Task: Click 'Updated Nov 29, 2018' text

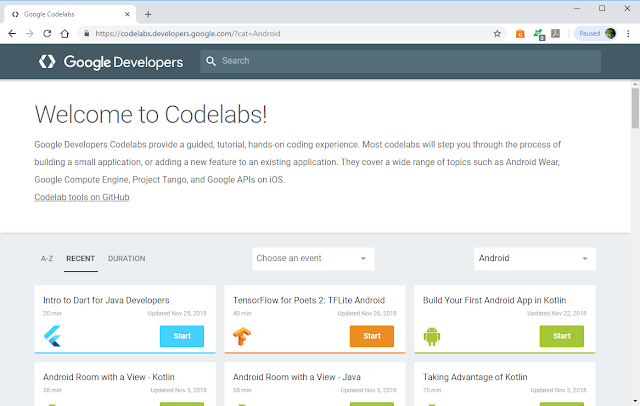Action: (x=177, y=313)
